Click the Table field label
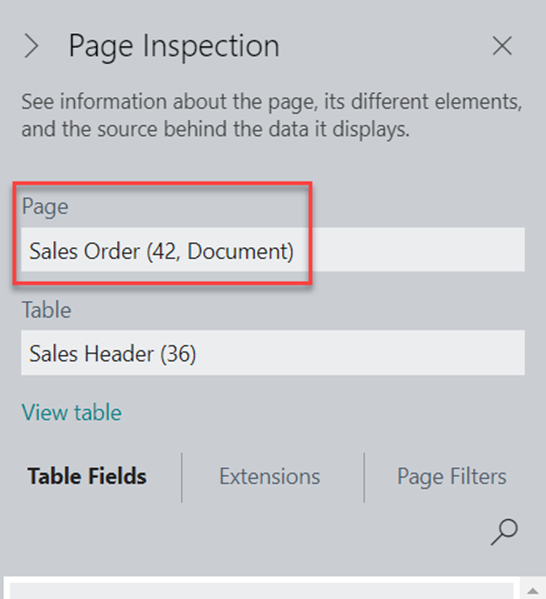Screen dimensions: 546x599 [47, 309]
